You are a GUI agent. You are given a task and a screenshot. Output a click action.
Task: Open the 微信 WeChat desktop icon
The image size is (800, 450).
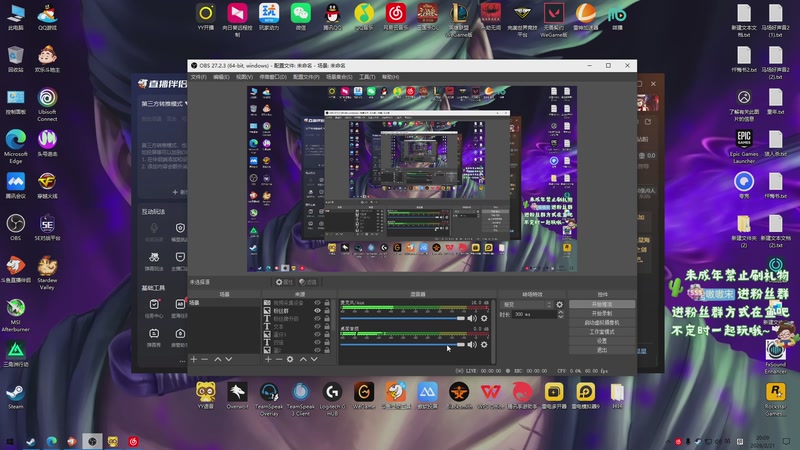[301, 16]
